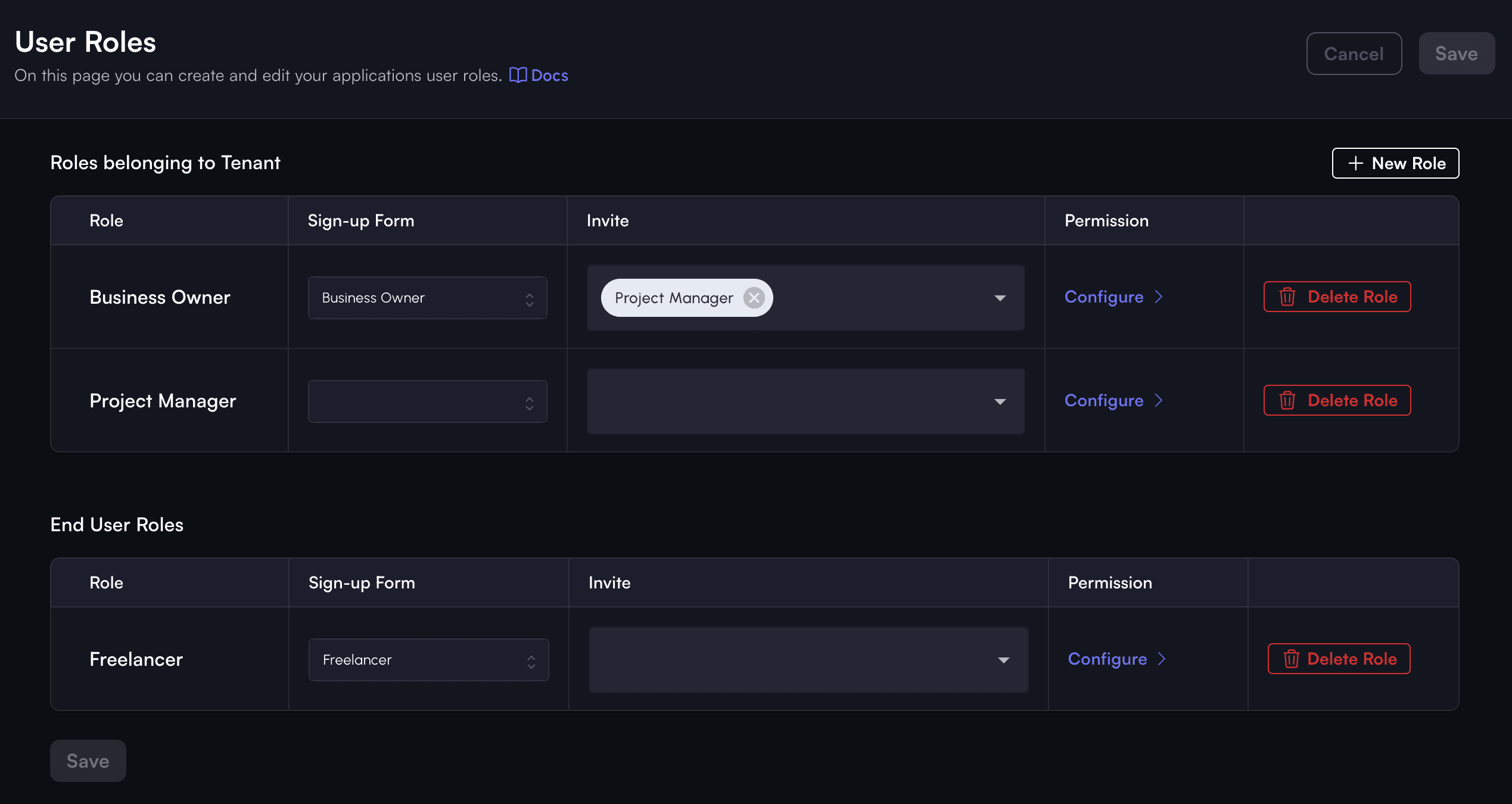Viewport: 1512px width, 804px height.
Task: Expand Business Owner invite dropdown arrow
Action: point(1000,298)
